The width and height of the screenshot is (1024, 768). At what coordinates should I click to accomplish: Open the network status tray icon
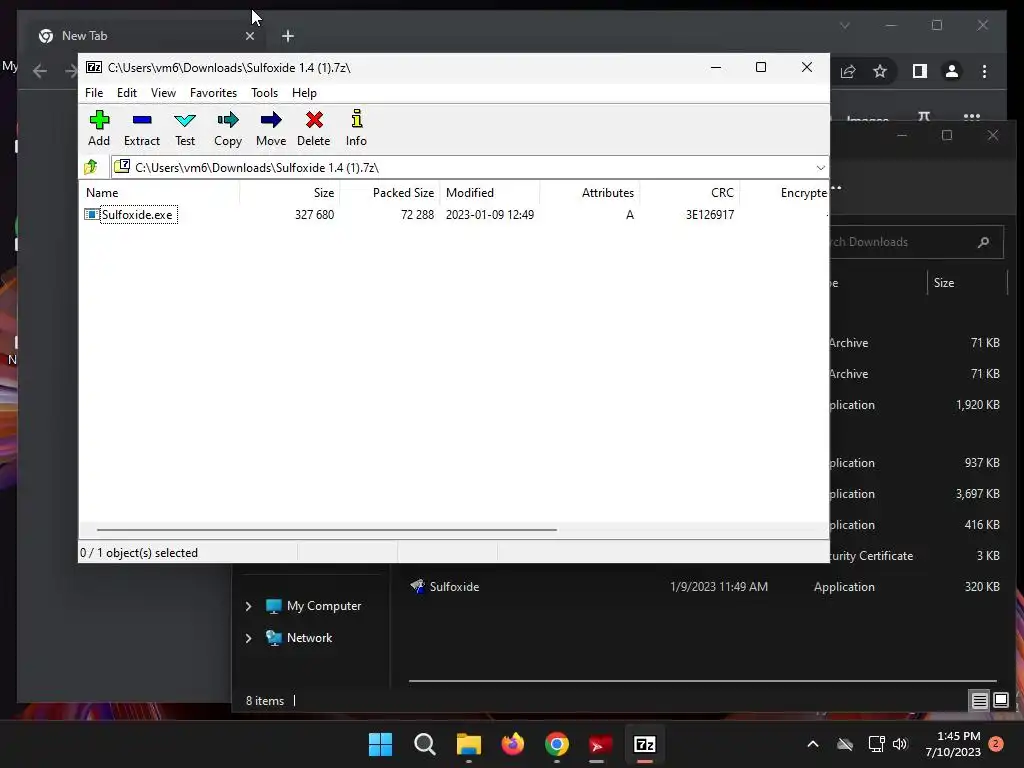(x=876, y=744)
